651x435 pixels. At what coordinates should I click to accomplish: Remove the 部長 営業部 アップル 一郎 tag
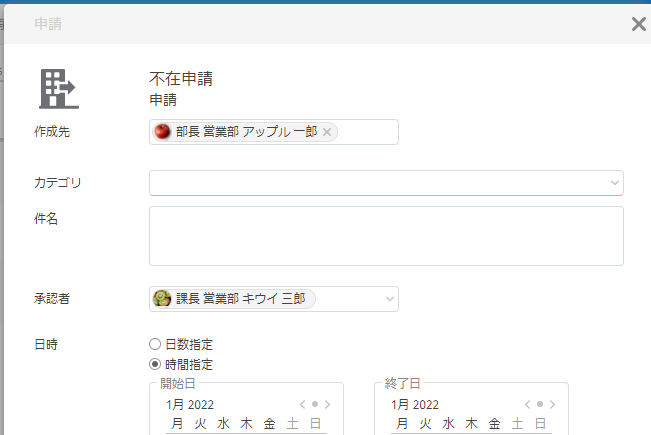(327, 132)
